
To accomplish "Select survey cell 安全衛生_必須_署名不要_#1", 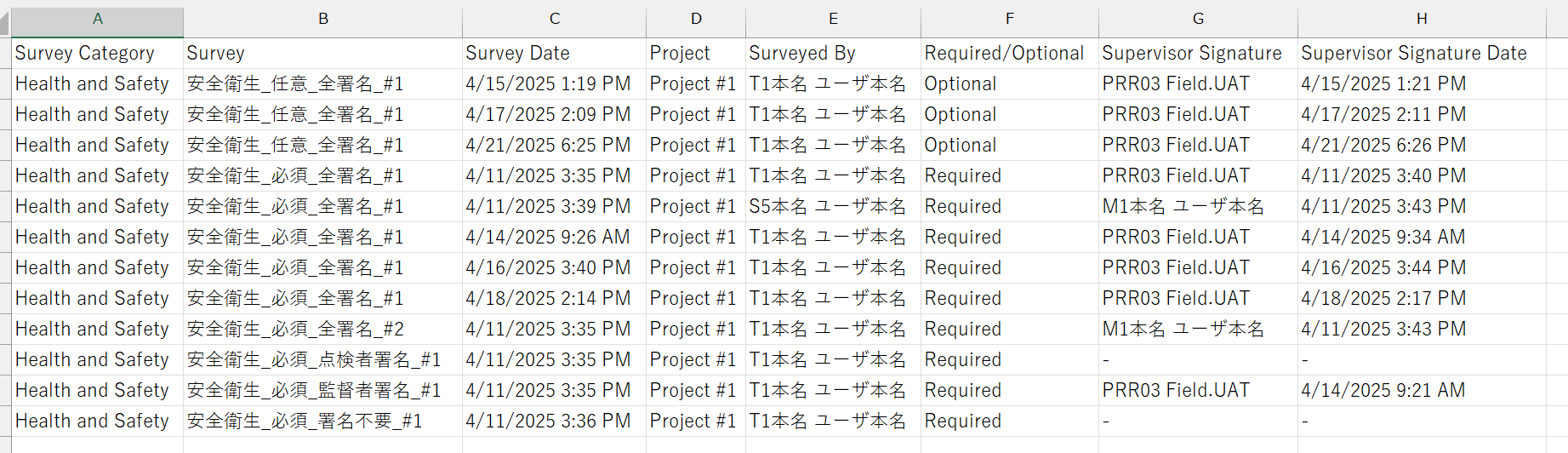I will click(x=323, y=421).
